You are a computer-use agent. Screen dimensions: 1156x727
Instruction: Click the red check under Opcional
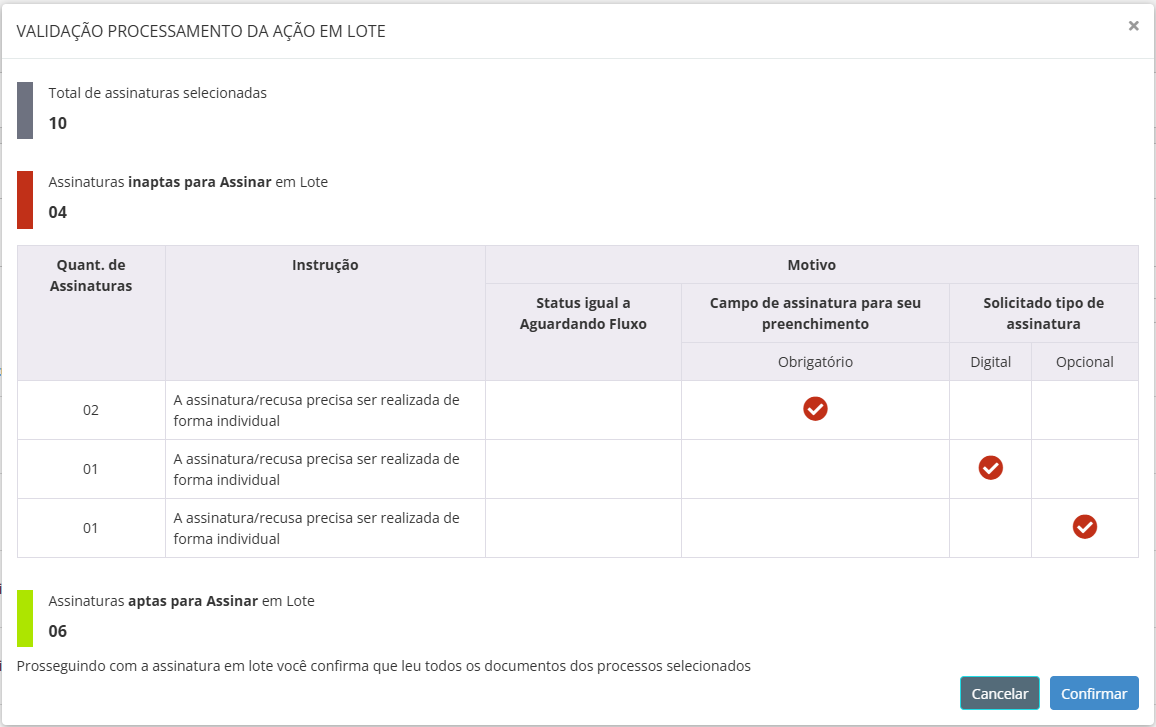[1084, 526]
